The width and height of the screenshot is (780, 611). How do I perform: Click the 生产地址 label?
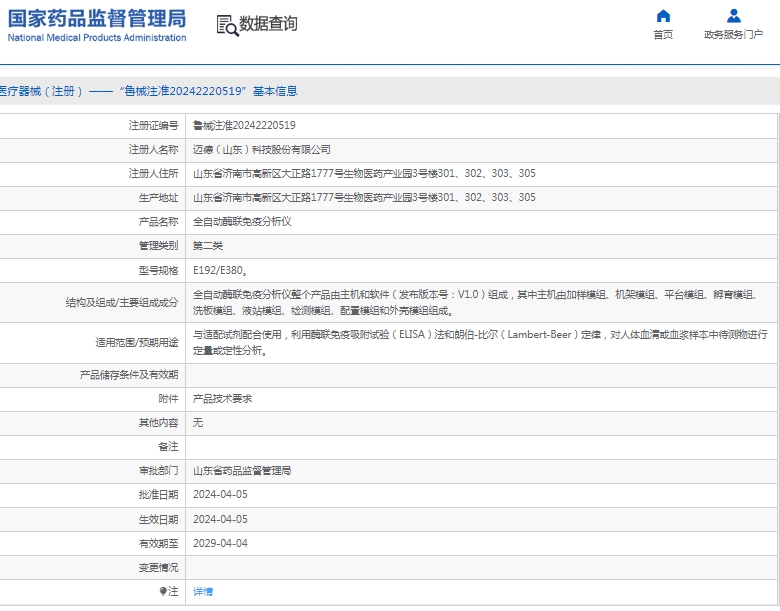point(159,197)
